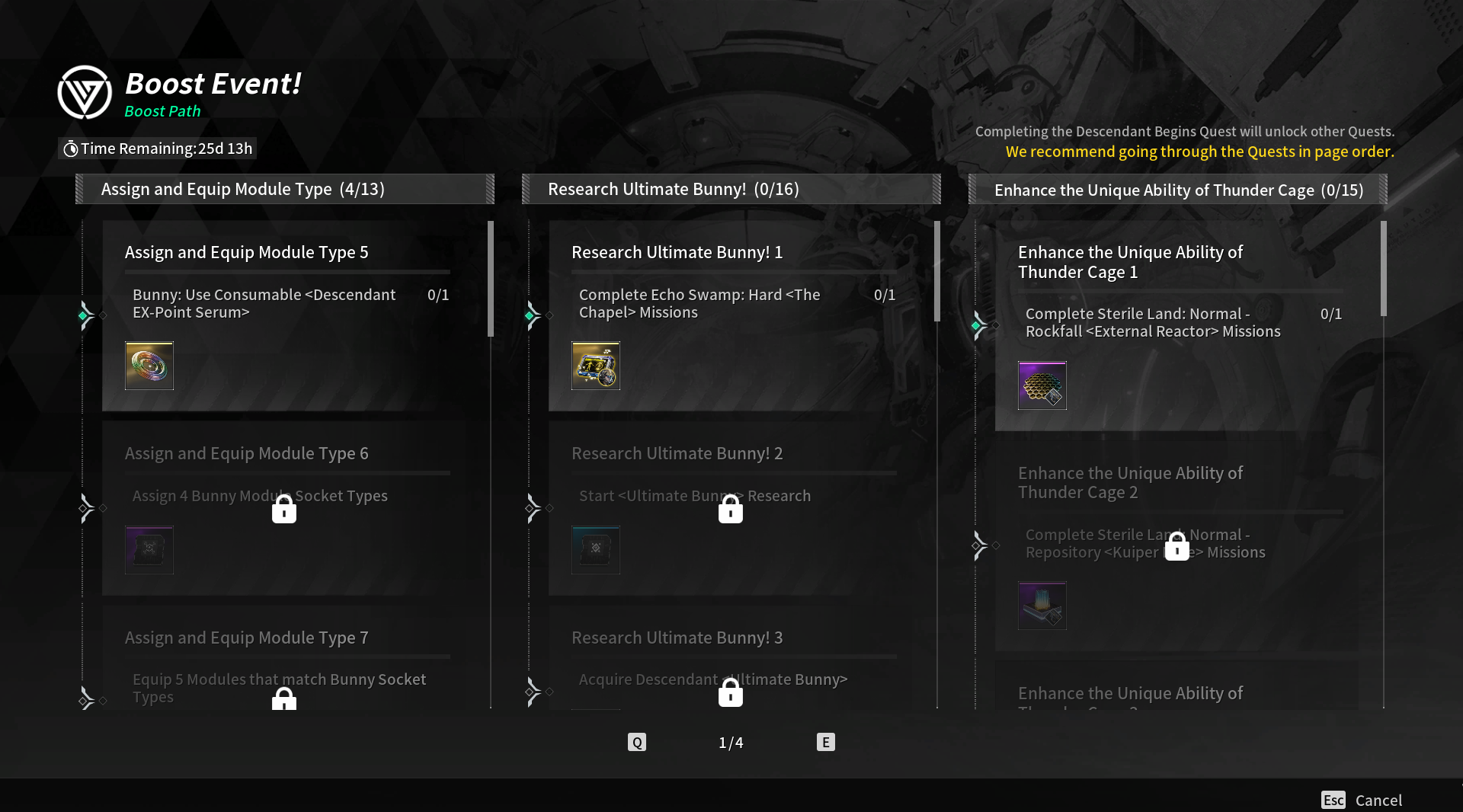
Task: Click the Boost Path subtitle
Action: pos(162,111)
